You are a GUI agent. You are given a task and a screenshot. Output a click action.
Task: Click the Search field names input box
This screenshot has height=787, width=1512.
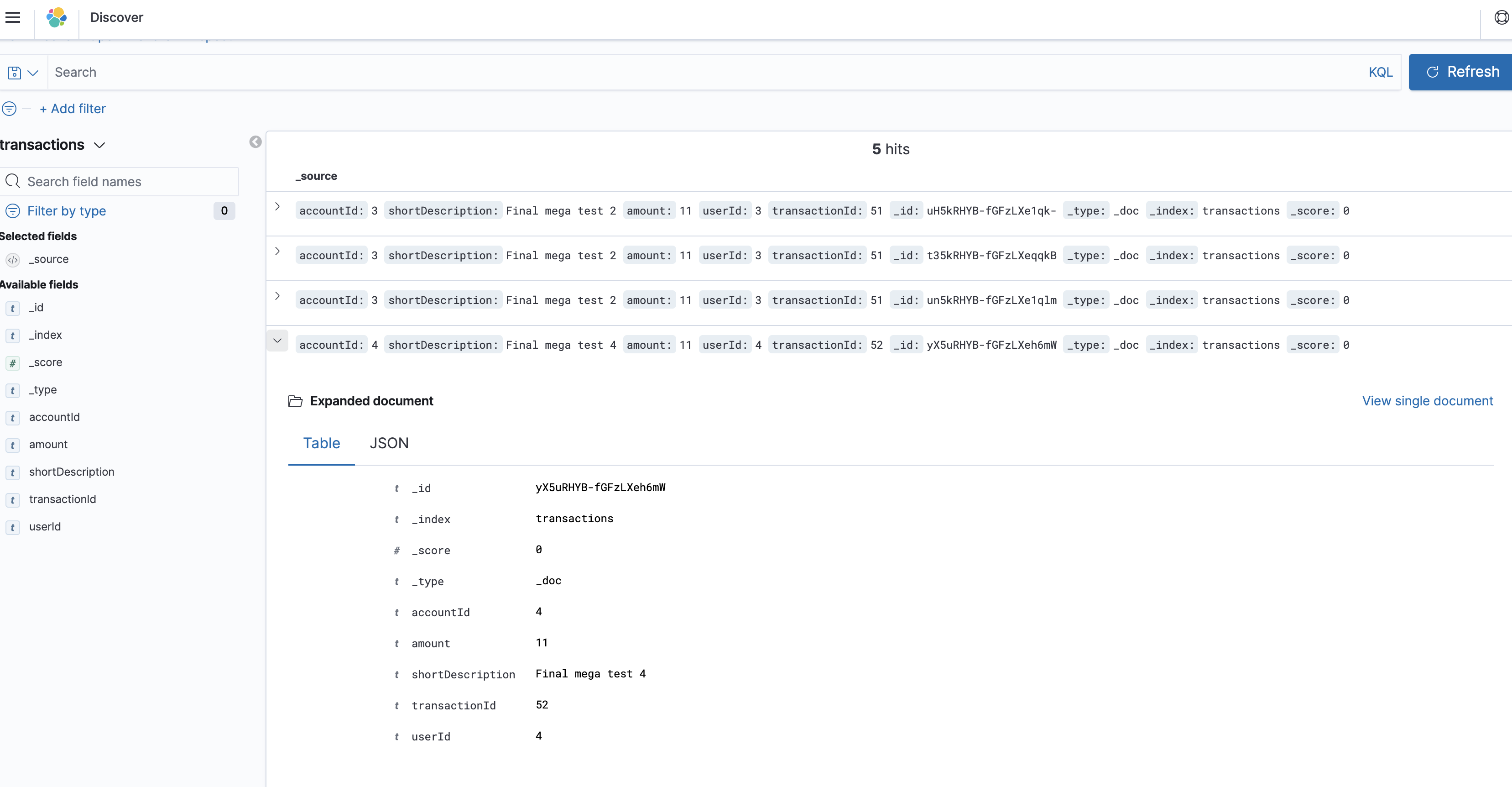tap(120, 181)
